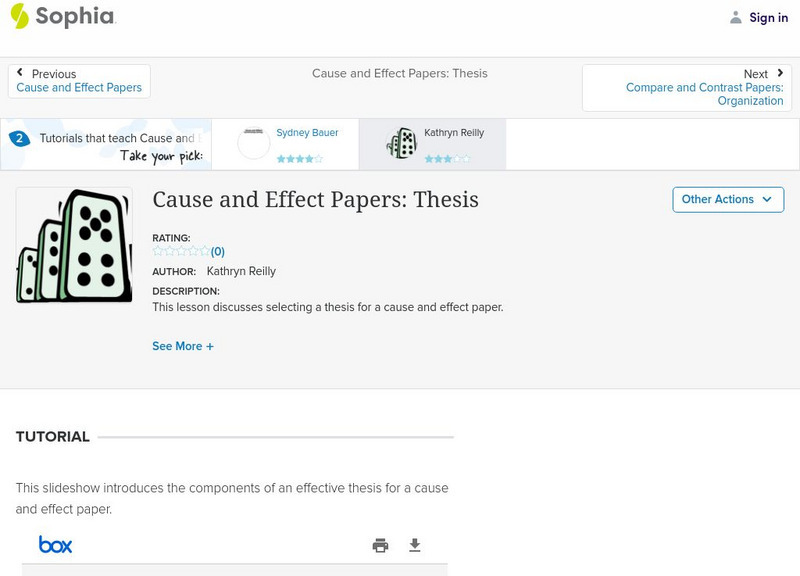Go to Previous: Cause and Effect Papers
This screenshot has width=800, height=576.
[79, 81]
